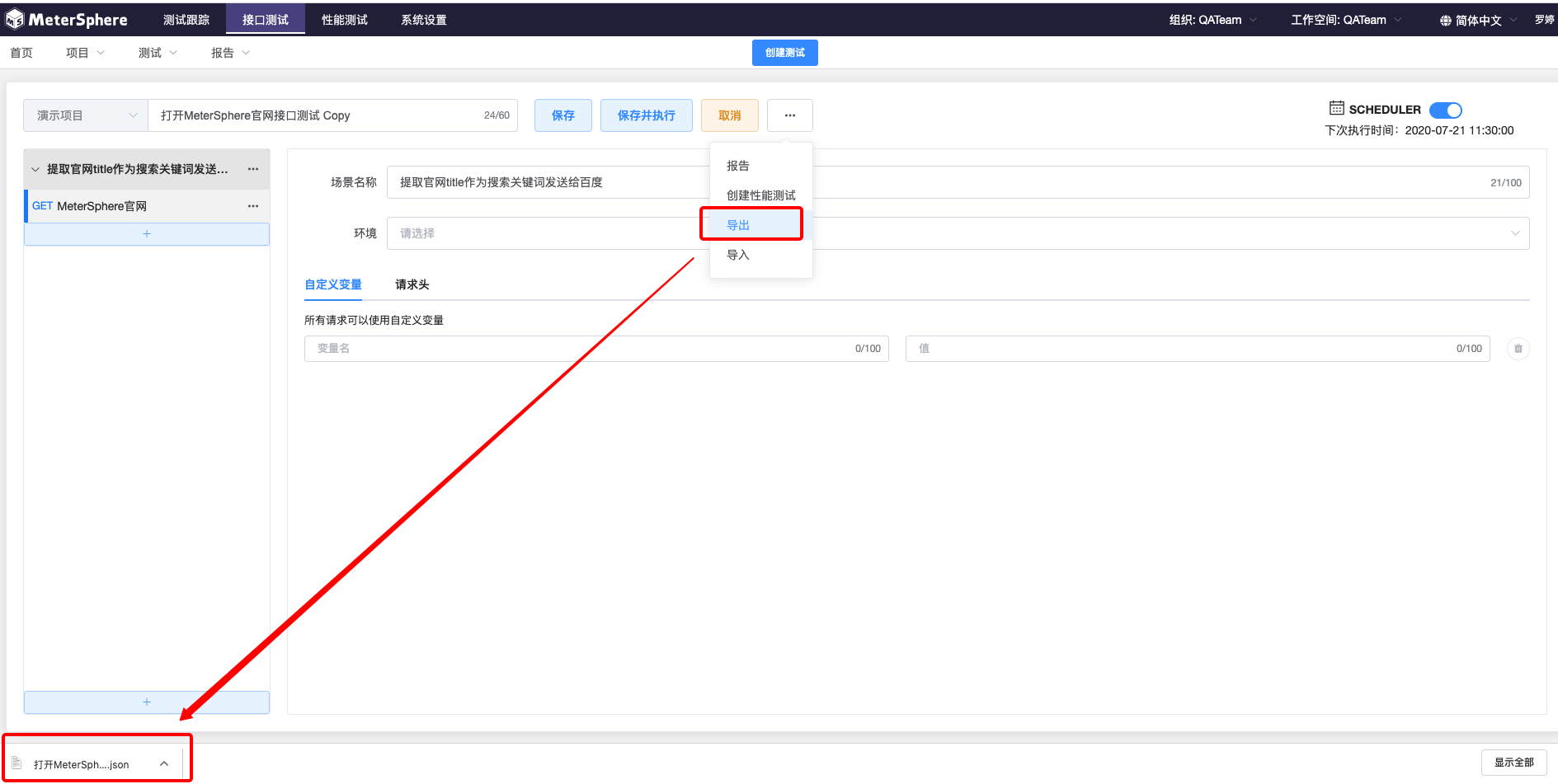Click the SCHEDULER calendar icon
The width and height of the screenshot is (1558, 784).
1337,108
